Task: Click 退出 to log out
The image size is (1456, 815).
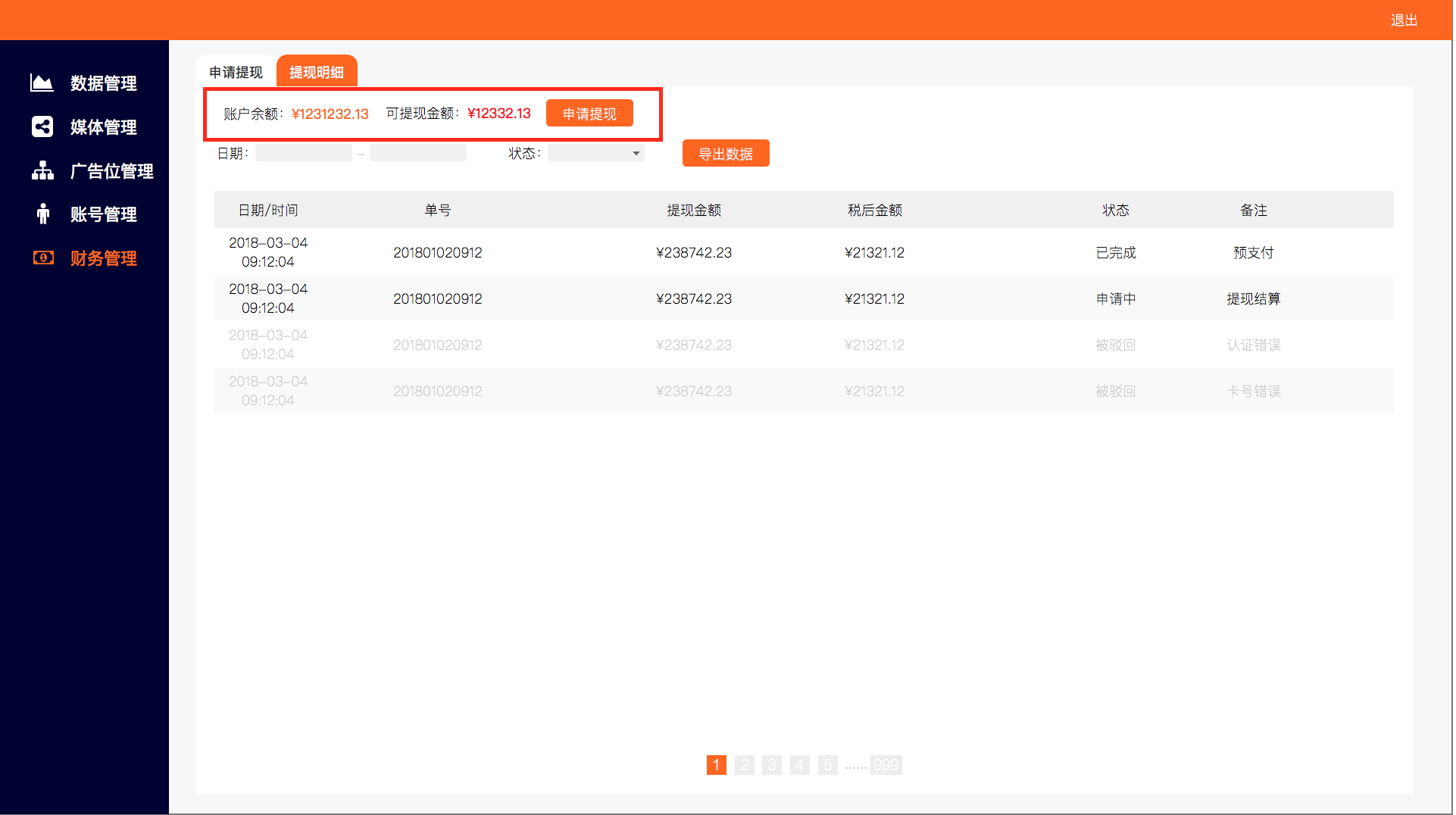Action: tap(1404, 20)
